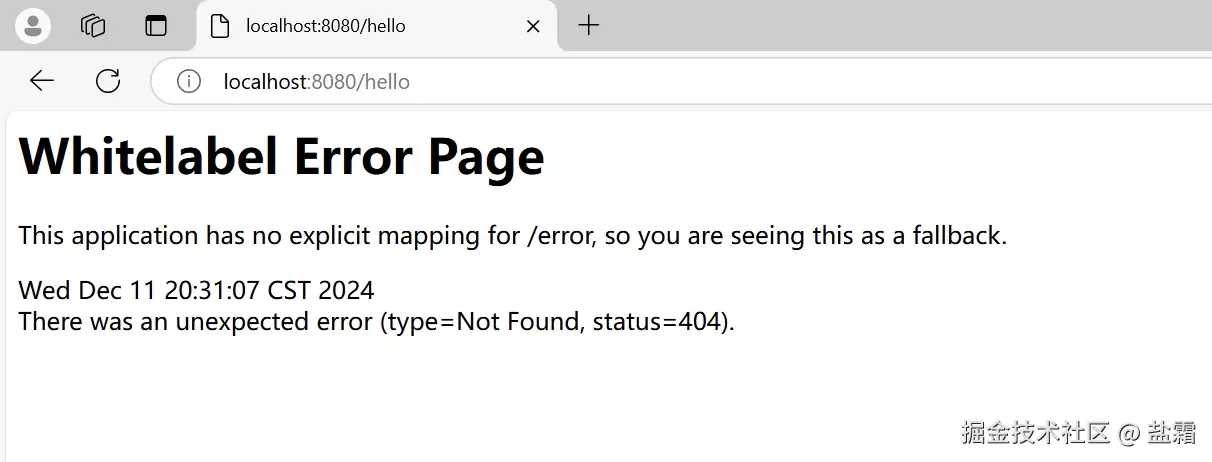Click the address bar URL text
This screenshot has width=1212, height=462.
[x=316, y=81]
